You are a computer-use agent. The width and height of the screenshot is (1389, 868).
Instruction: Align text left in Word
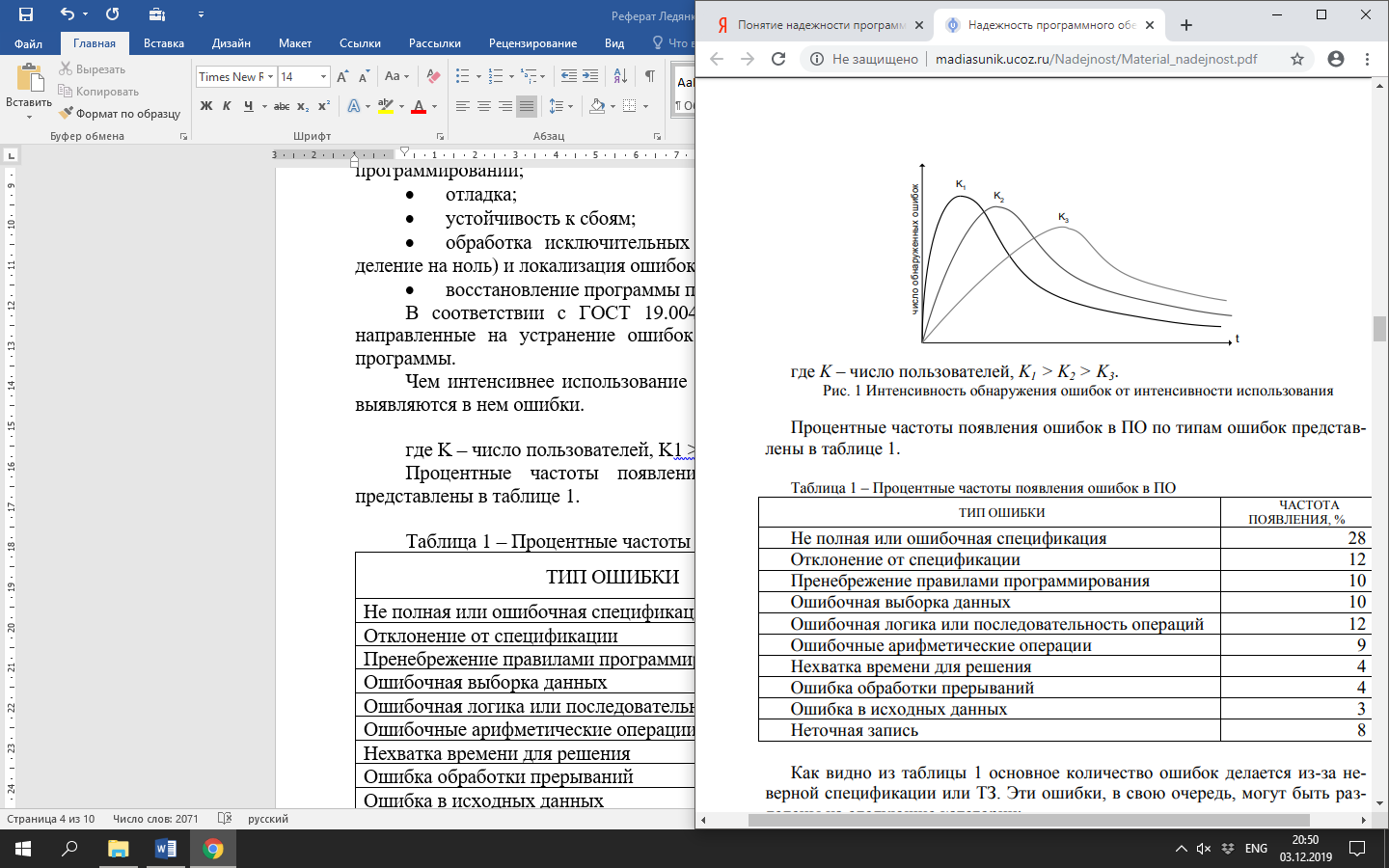click(463, 106)
